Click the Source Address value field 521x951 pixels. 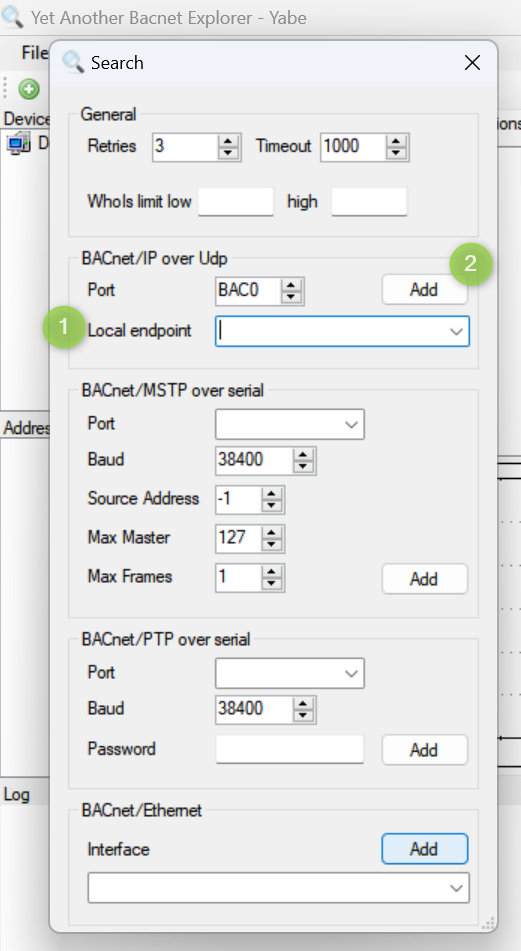point(238,499)
